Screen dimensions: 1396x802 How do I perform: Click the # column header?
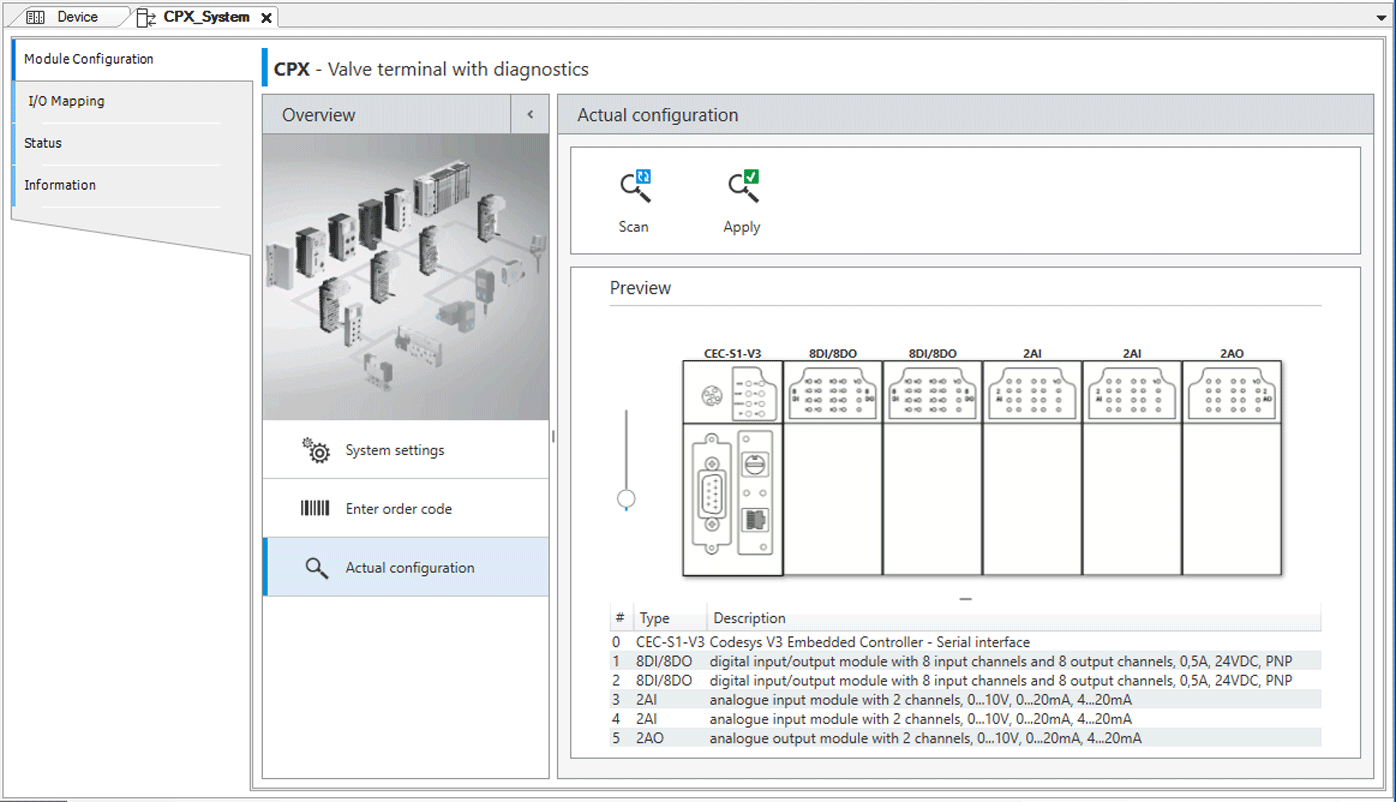[621, 618]
